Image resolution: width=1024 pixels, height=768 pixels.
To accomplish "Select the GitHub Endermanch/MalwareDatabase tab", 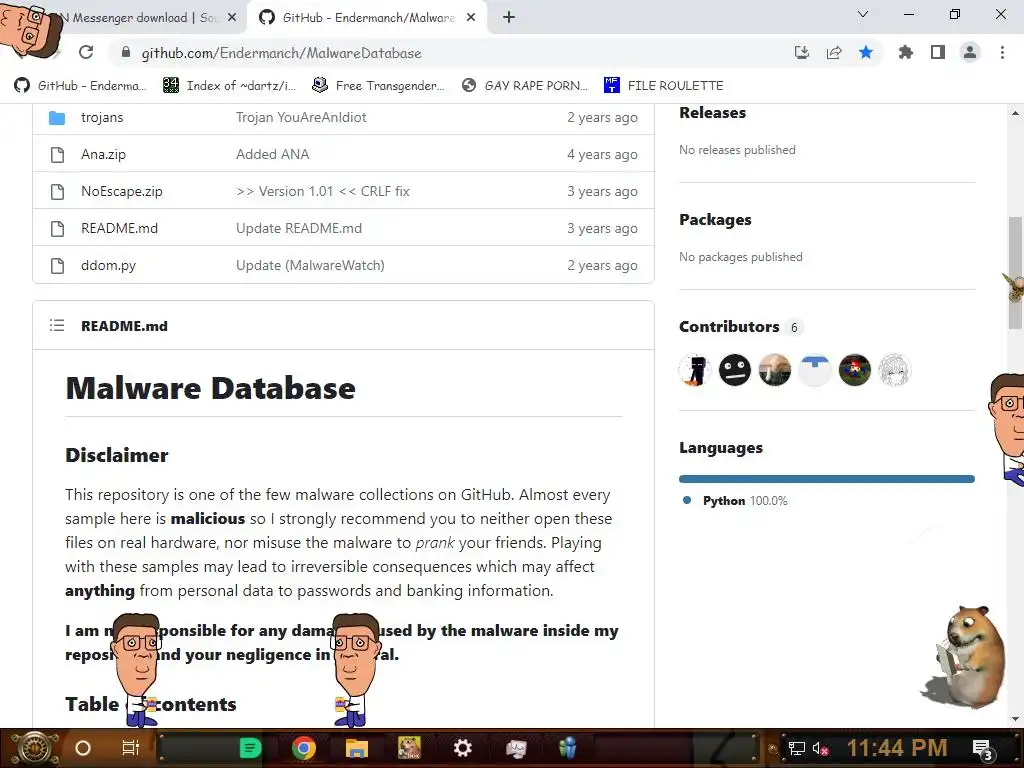I will click(x=368, y=18).
